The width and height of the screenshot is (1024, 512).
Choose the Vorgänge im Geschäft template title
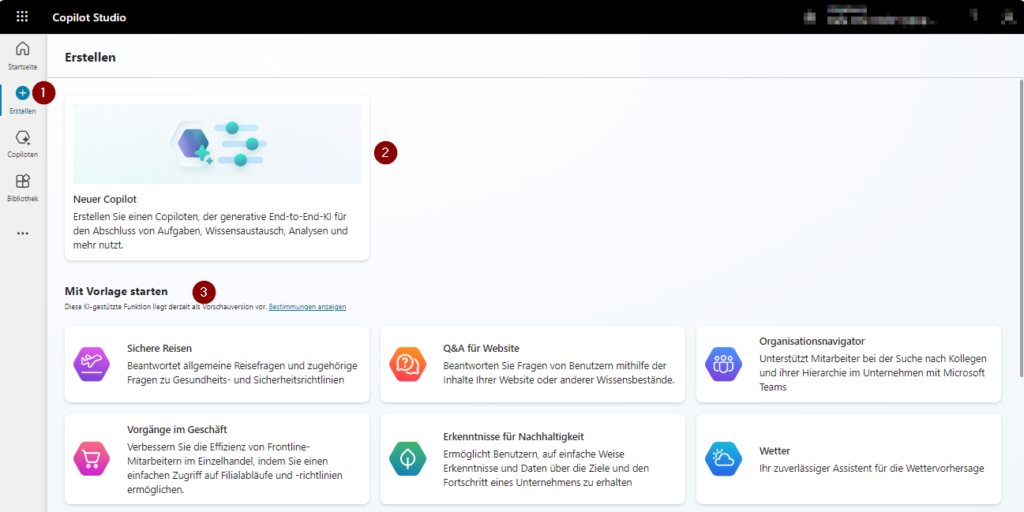[177, 429]
